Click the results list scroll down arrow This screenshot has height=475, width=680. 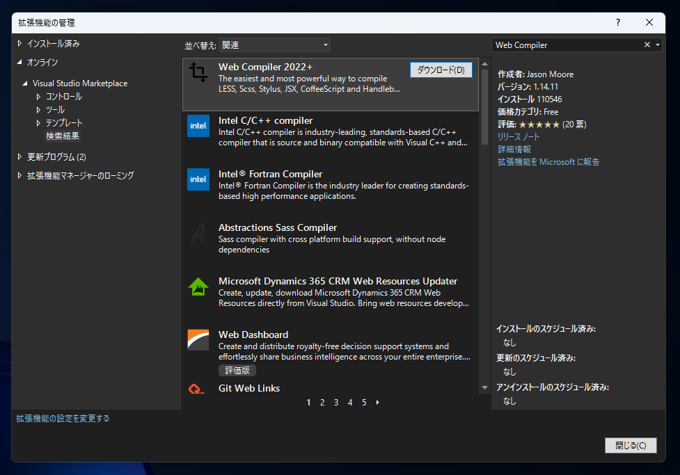(x=485, y=388)
